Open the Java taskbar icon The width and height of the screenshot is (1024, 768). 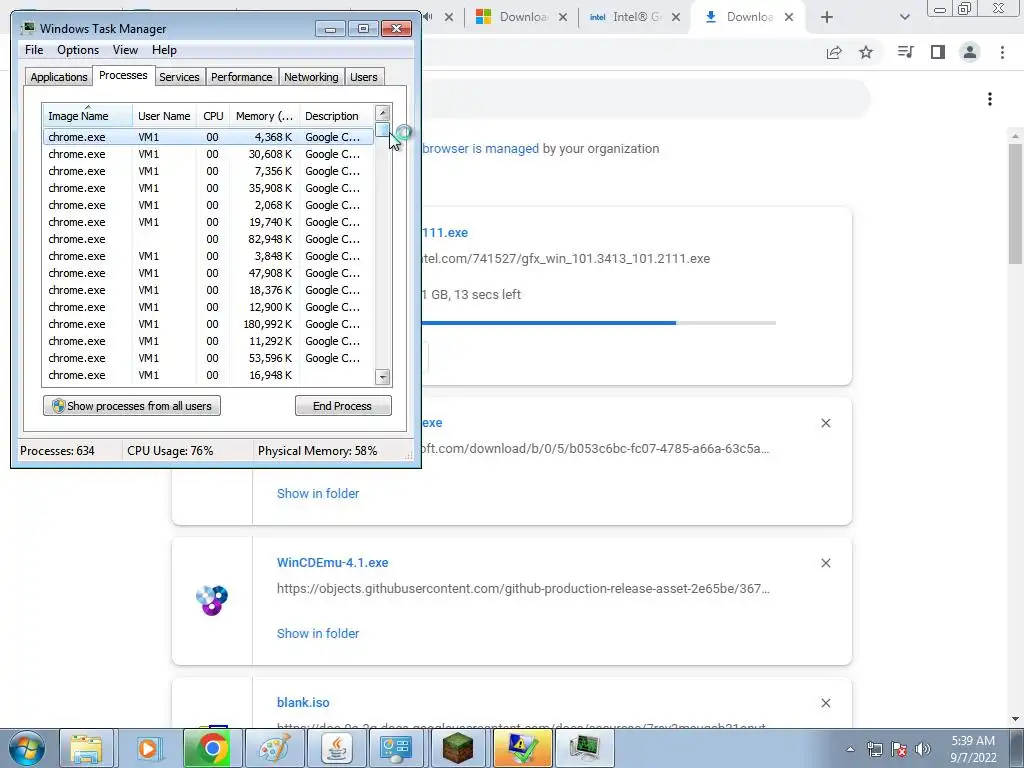[x=336, y=748]
